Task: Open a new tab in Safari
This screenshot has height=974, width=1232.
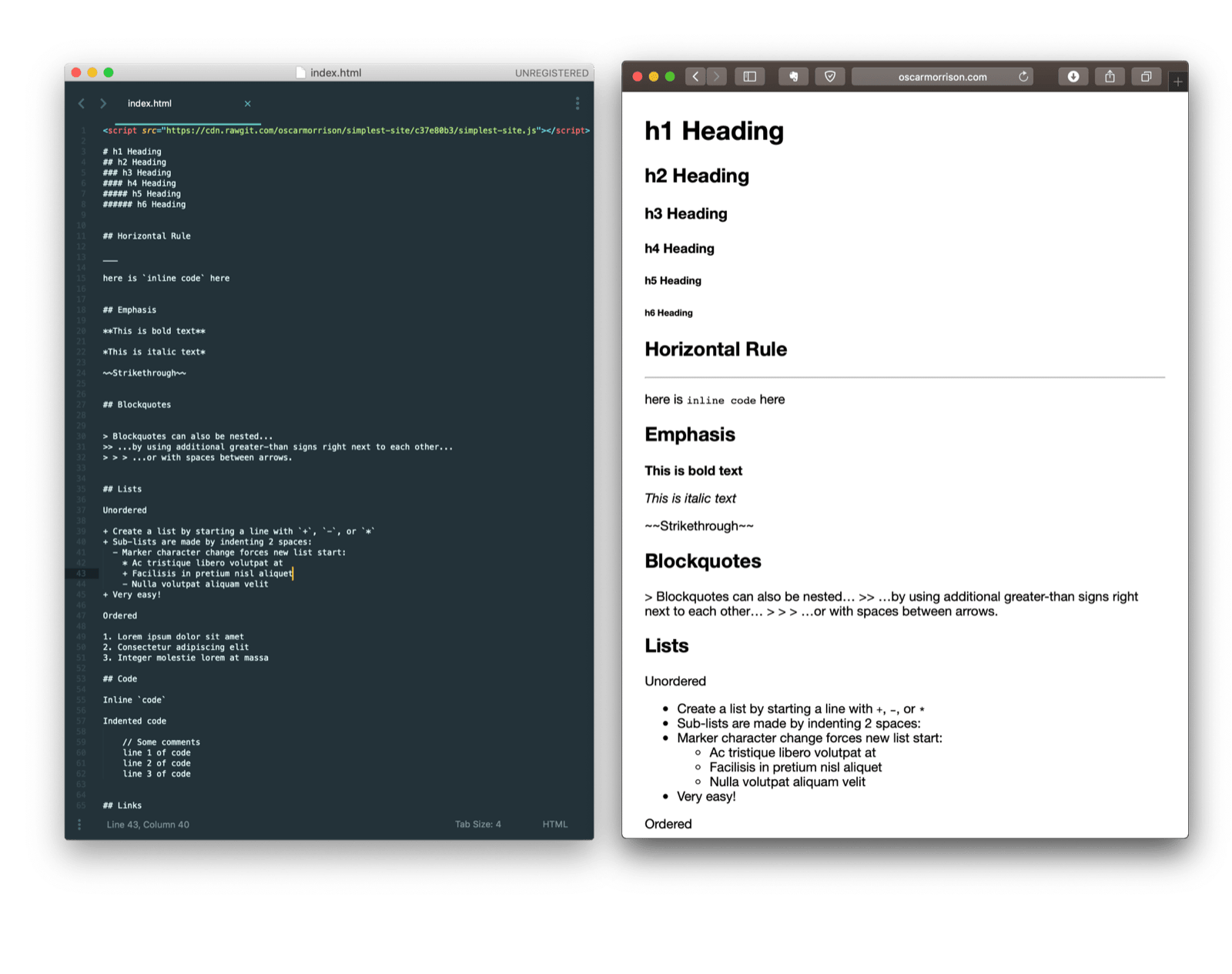Action: pos(1177,76)
